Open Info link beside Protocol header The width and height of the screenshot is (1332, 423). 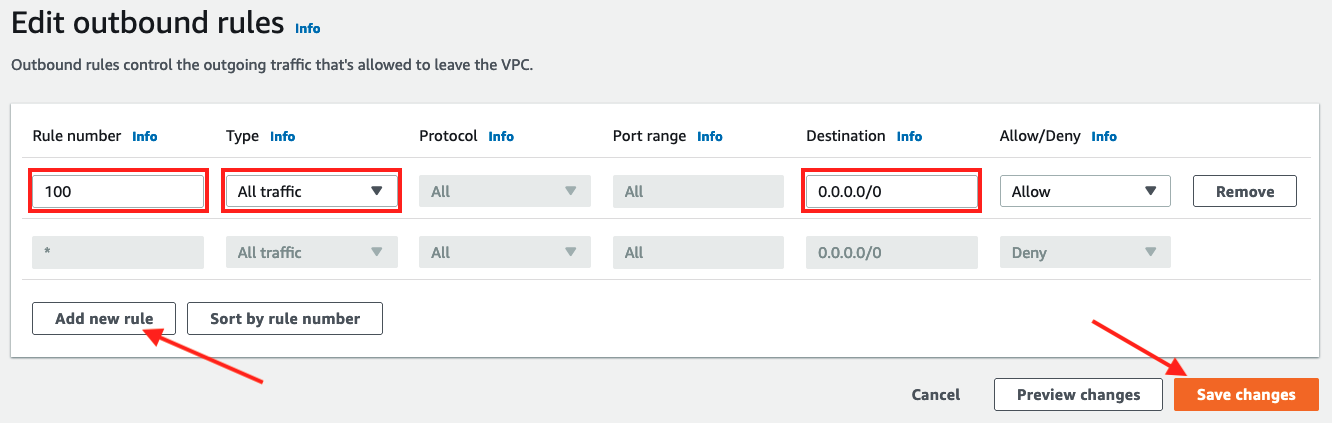[501, 136]
